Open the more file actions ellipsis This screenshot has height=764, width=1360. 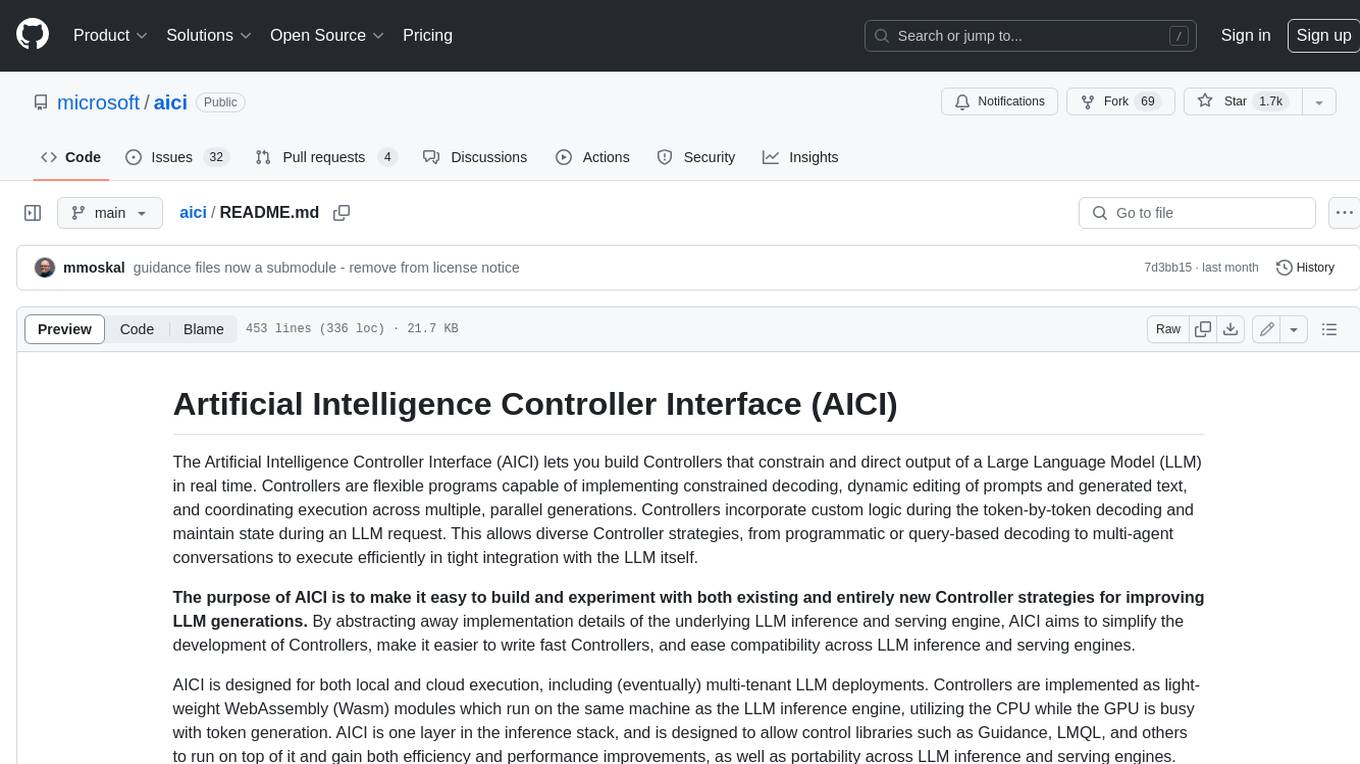coord(1345,213)
